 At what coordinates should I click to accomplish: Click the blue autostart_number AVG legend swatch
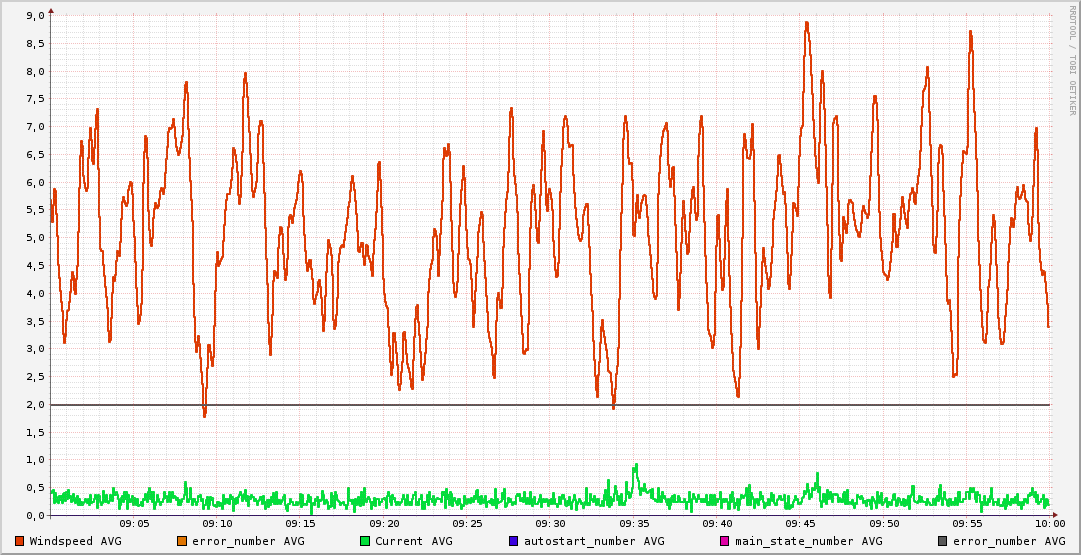click(x=514, y=541)
